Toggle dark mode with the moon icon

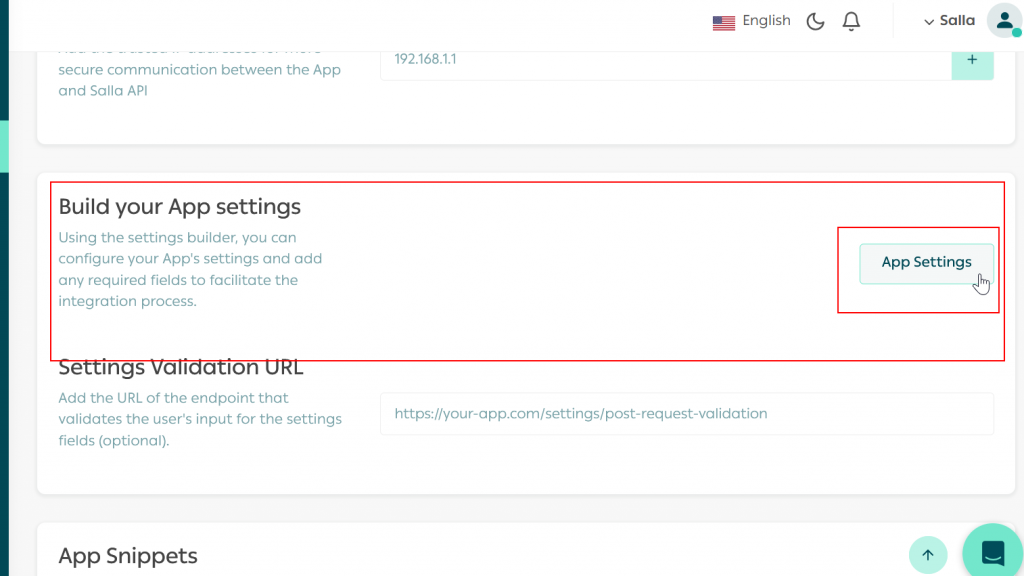coord(815,21)
